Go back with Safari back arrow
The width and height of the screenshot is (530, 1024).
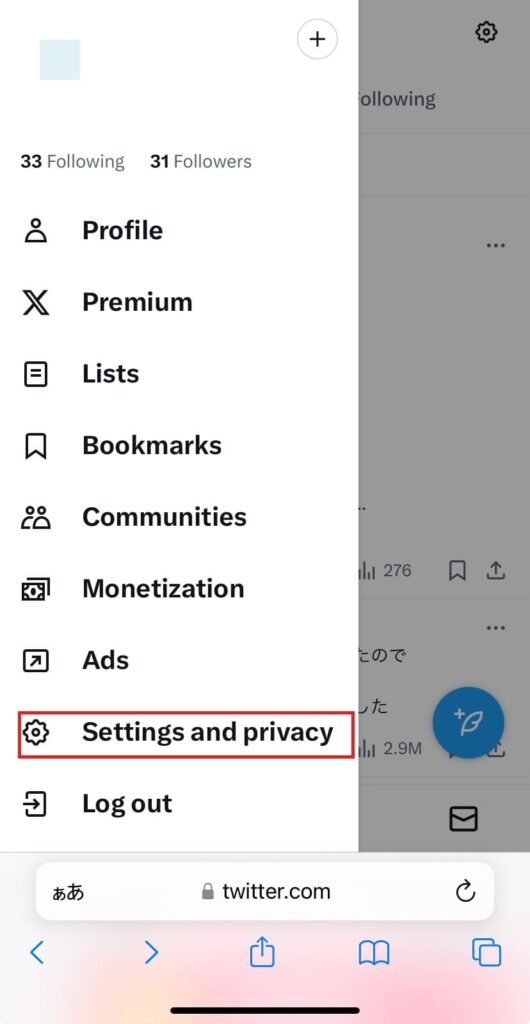click(x=37, y=953)
